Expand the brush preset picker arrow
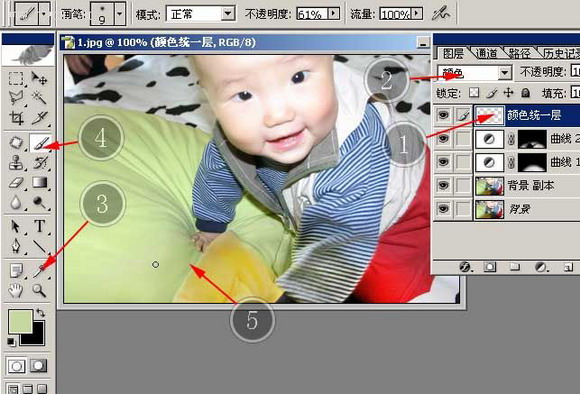 119,14
